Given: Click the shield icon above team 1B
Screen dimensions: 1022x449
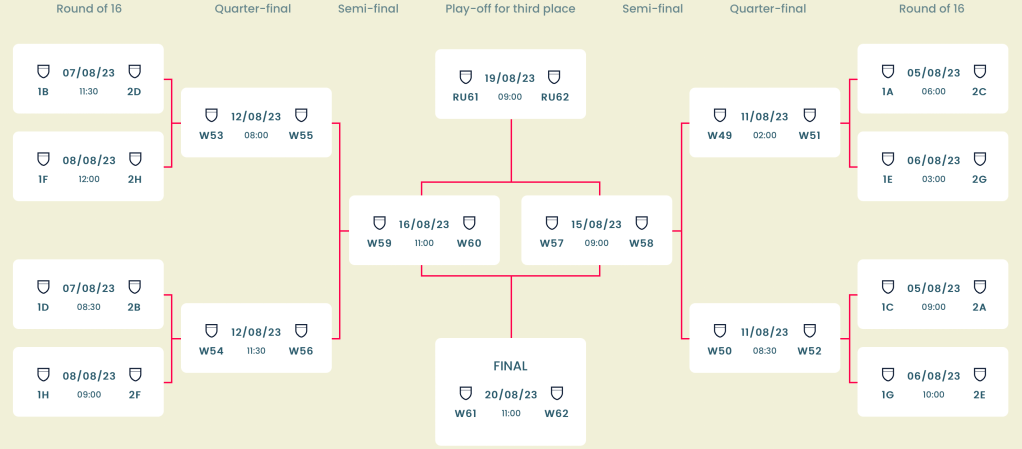Looking at the screenshot, I should point(43,71).
